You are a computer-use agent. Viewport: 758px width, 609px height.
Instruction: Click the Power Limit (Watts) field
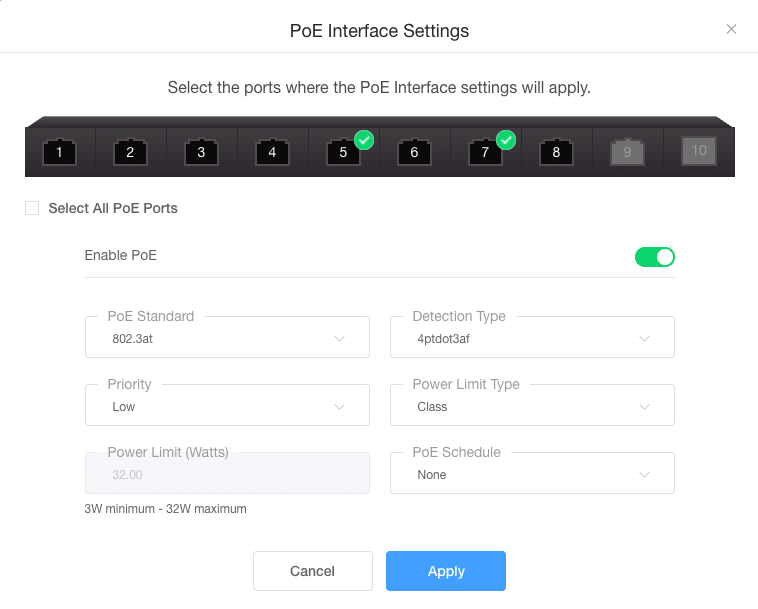tap(227, 473)
